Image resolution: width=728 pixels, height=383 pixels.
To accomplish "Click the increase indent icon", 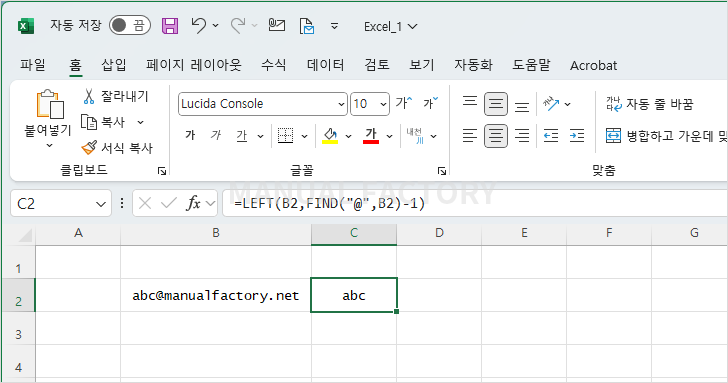I will click(x=577, y=136).
